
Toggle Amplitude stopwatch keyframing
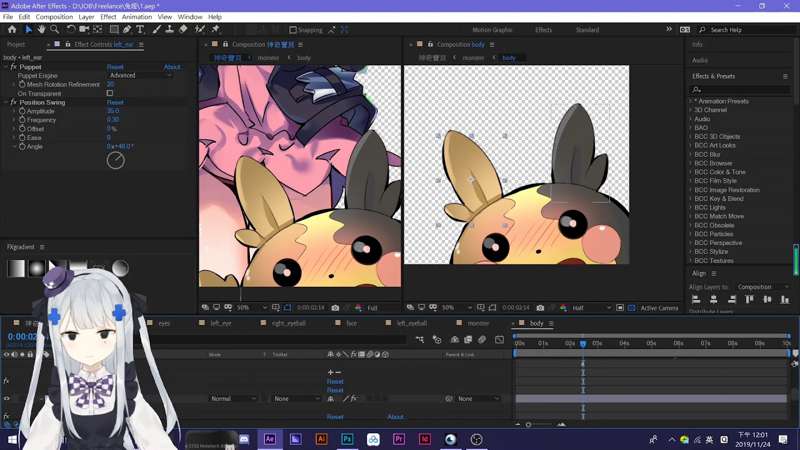point(22,111)
